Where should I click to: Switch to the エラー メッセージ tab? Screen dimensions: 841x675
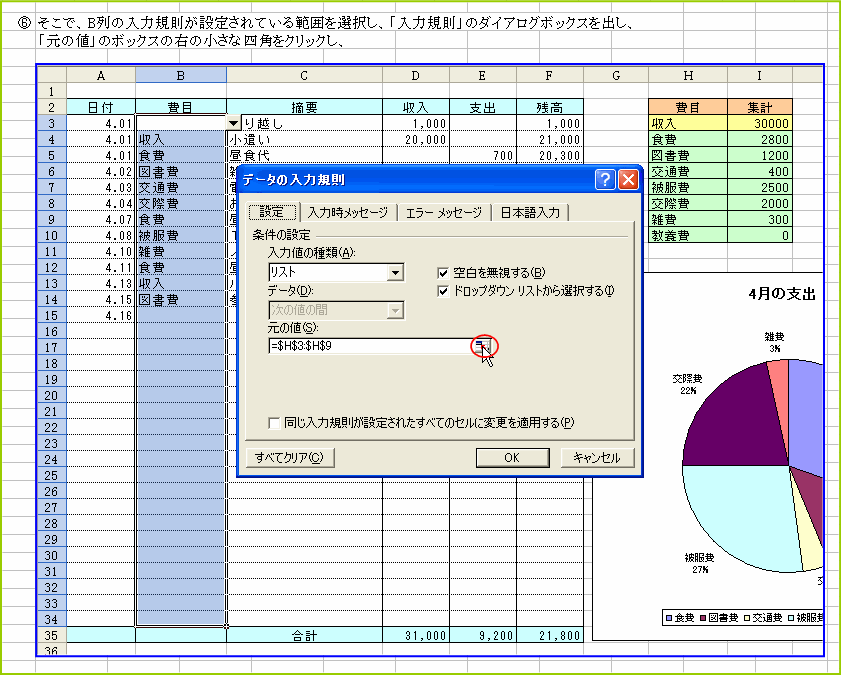[444, 213]
